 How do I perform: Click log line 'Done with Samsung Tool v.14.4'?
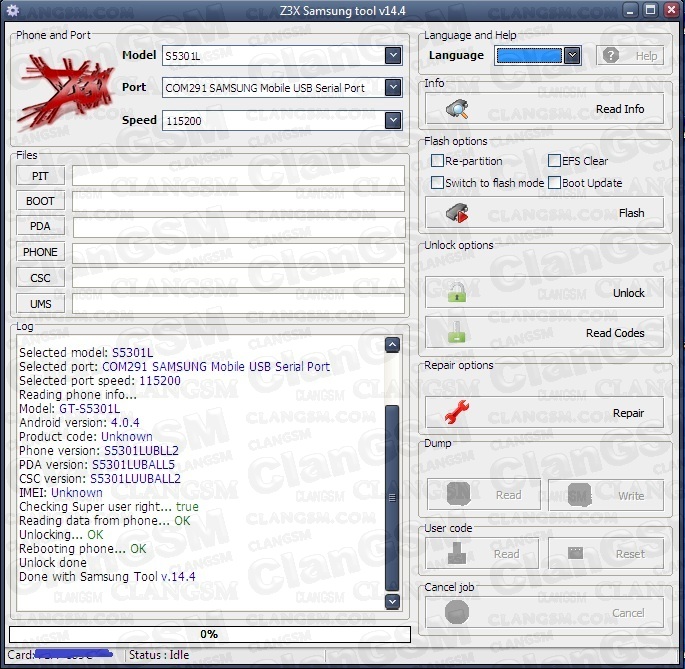[x=107, y=576]
